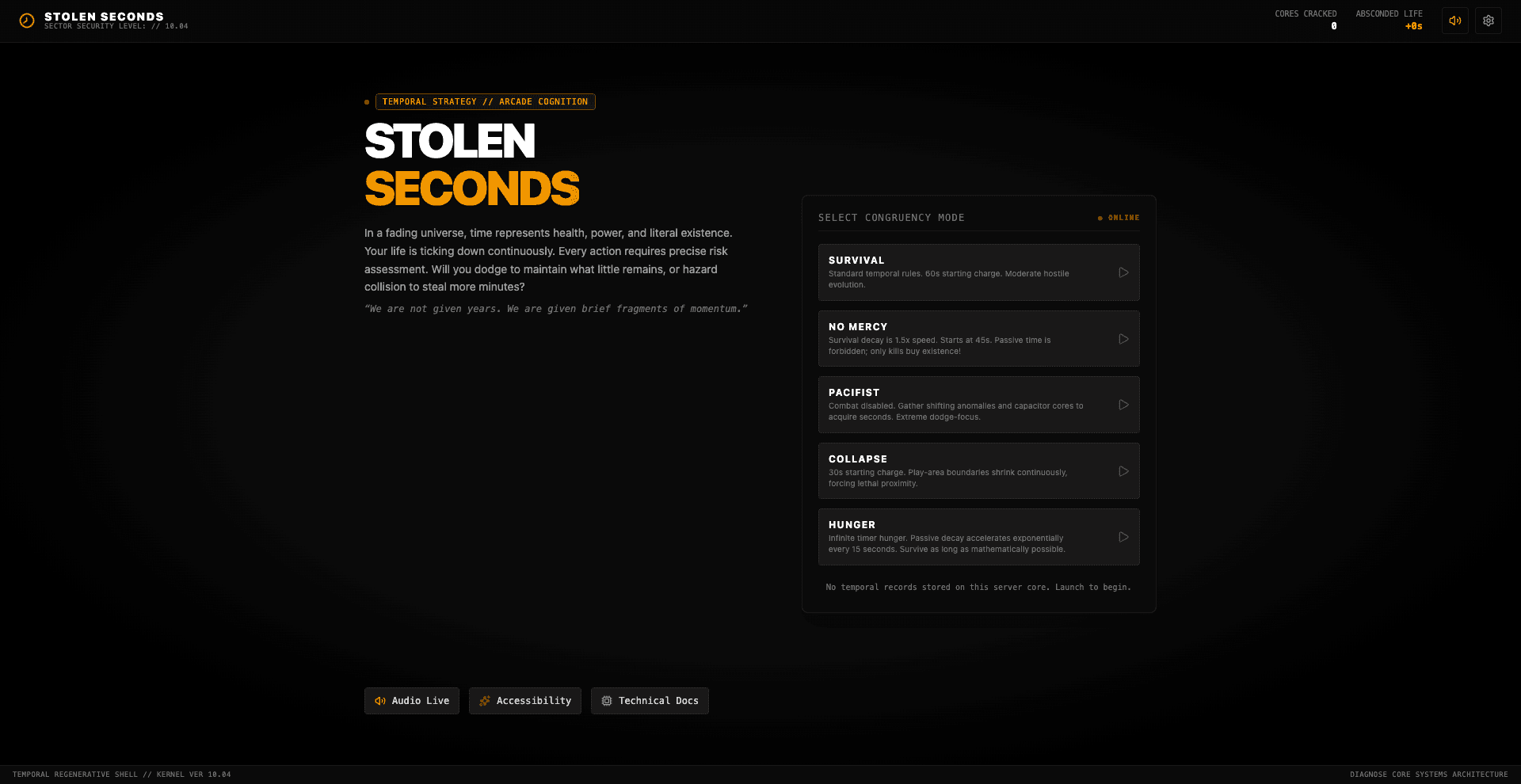The image size is (1521, 784).
Task: Click the ONLINE status indicator
Action: point(1119,218)
